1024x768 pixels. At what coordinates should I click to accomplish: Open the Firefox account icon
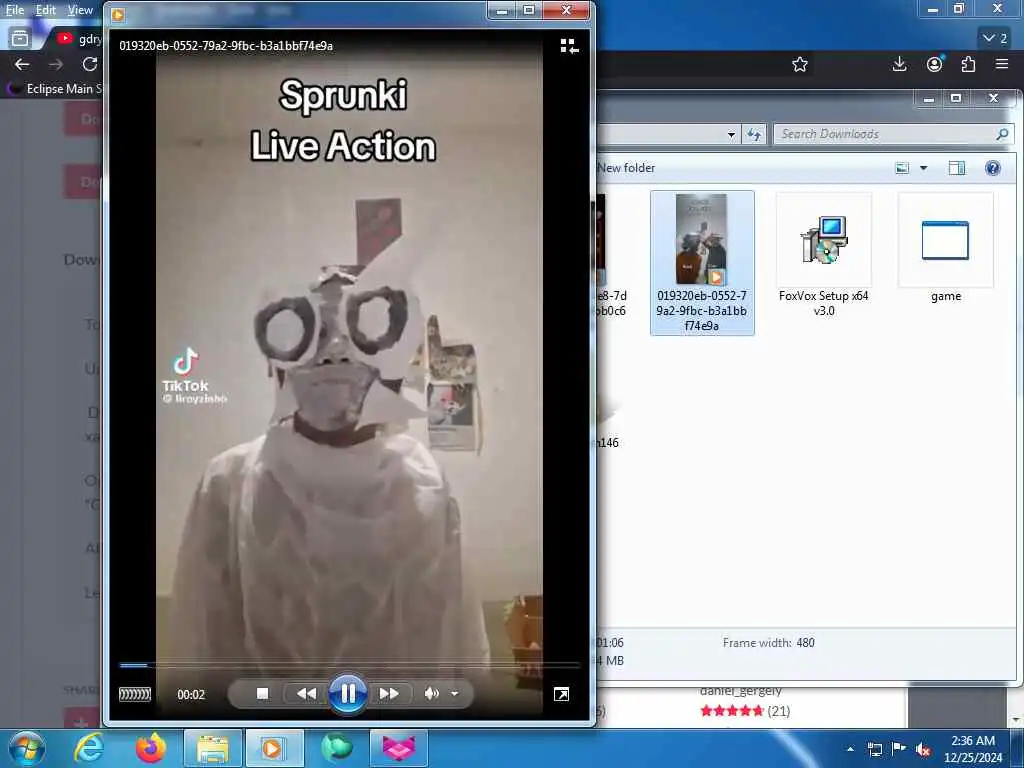tap(935, 64)
